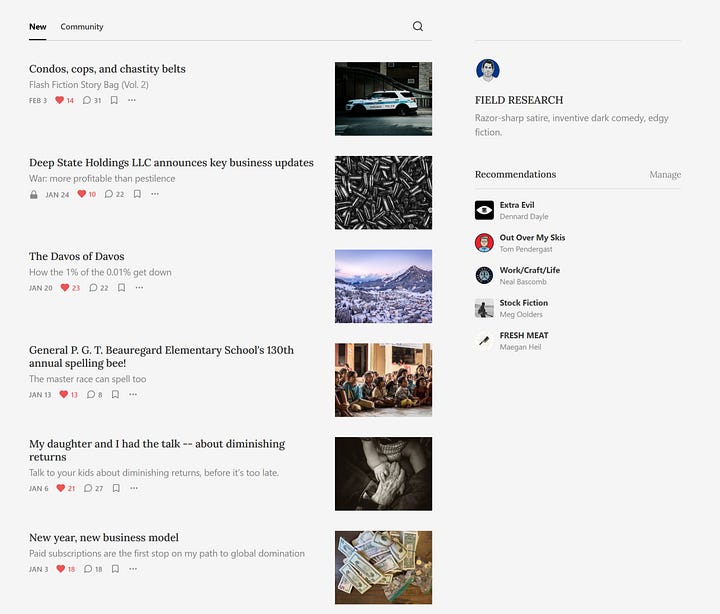Open more options for Condos, cops post
Viewport: 720px width, 614px height.
(x=132, y=100)
